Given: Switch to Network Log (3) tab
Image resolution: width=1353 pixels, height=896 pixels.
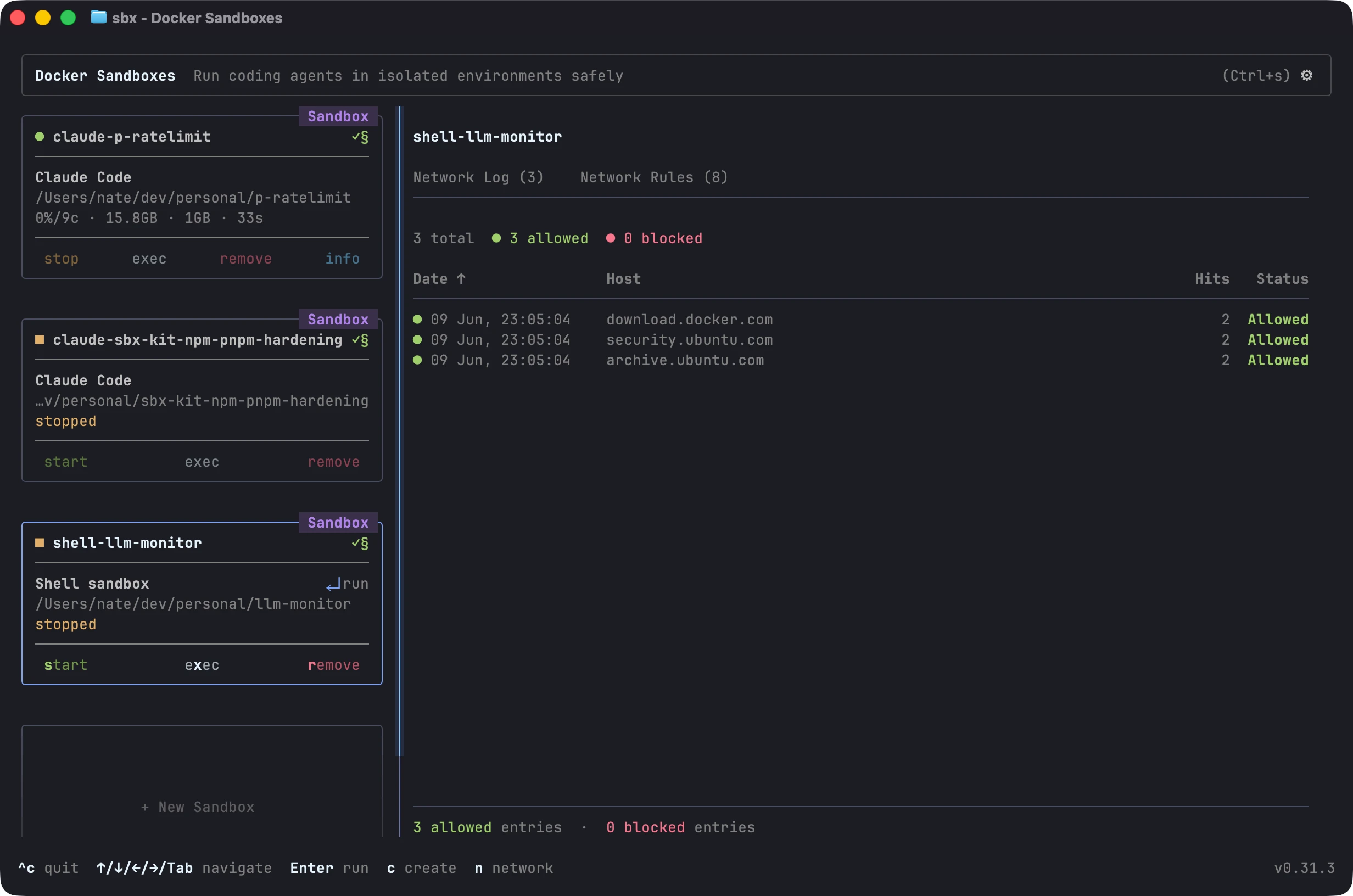Looking at the screenshot, I should tap(478, 177).
